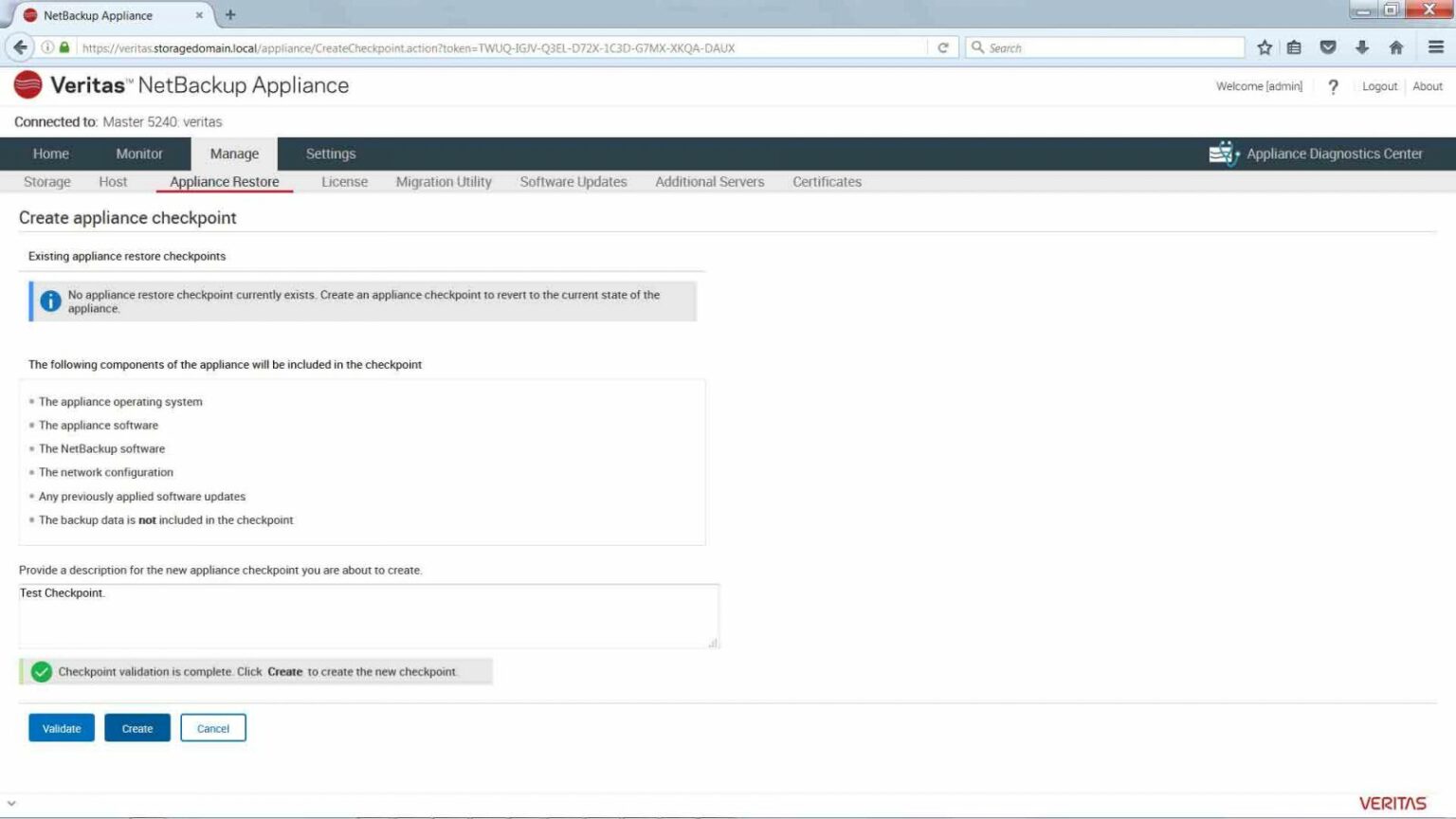Image resolution: width=1456 pixels, height=819 pixels.
Task: Open the bookmarks list icon
Action: tap(1294, 47)
